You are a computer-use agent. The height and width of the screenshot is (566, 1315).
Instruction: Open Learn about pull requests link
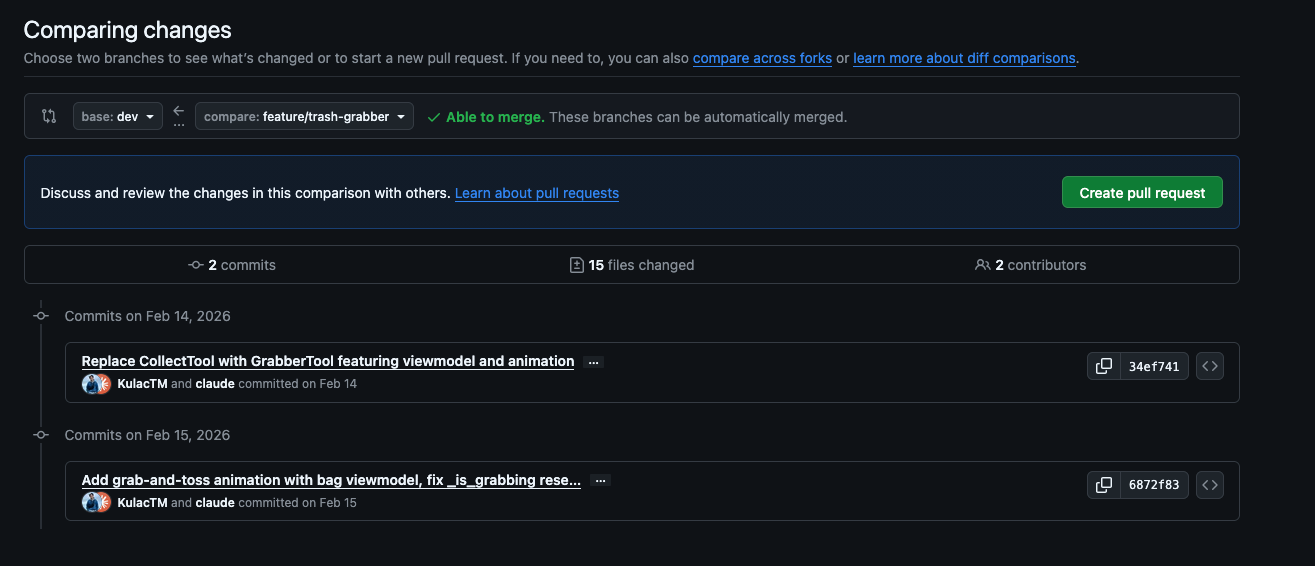(x=537, y=193)
